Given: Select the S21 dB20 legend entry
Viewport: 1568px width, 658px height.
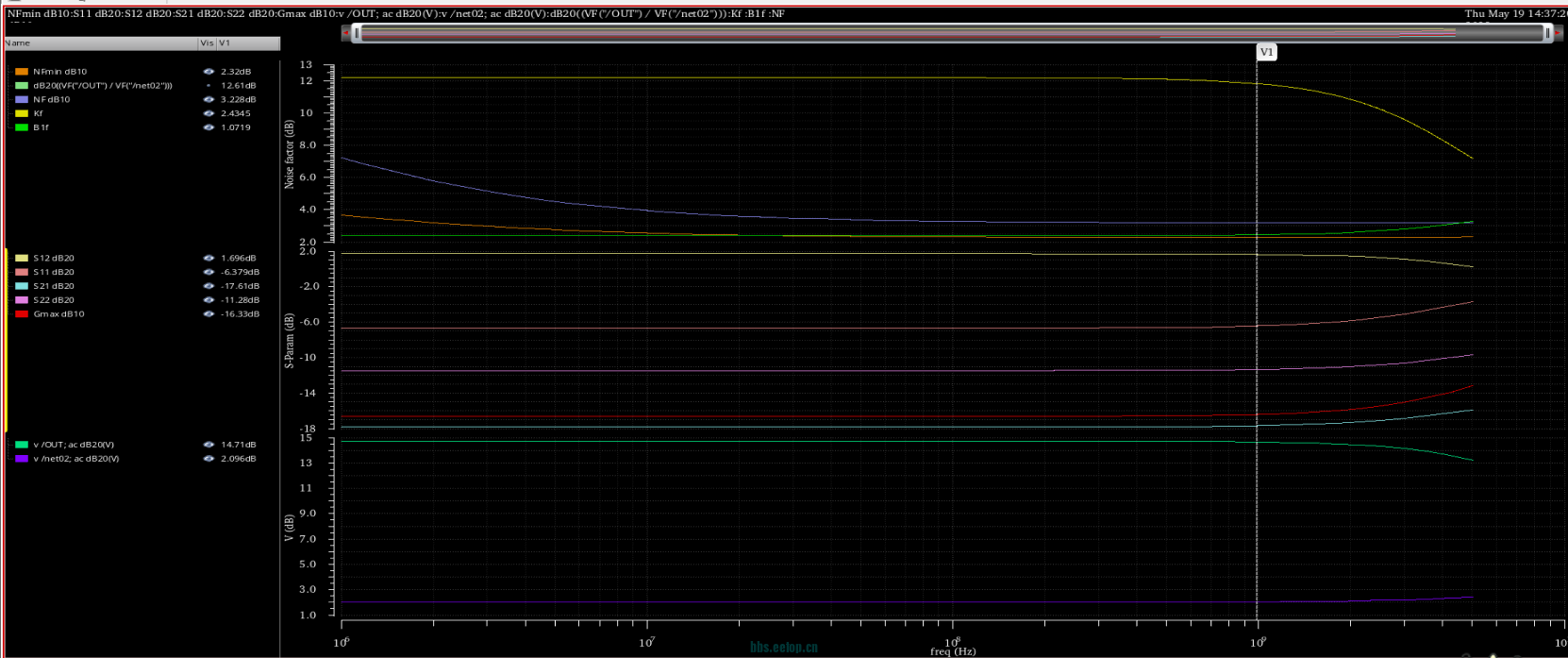Looking at the screenshot, I should click(54, 286).
